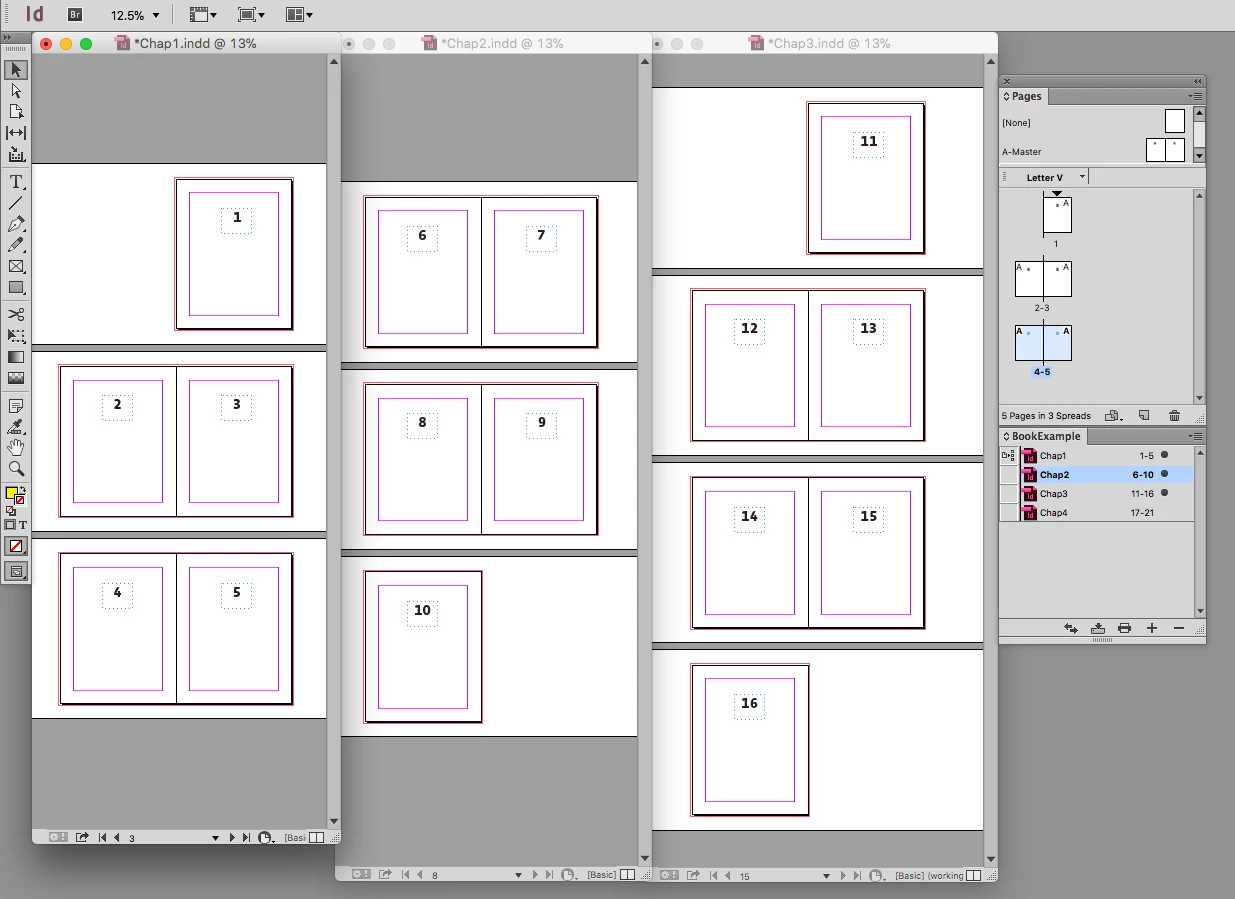The image size is (1235, 899).
Task: Save the book with Book panel icon
Action: pos(1098,628)
